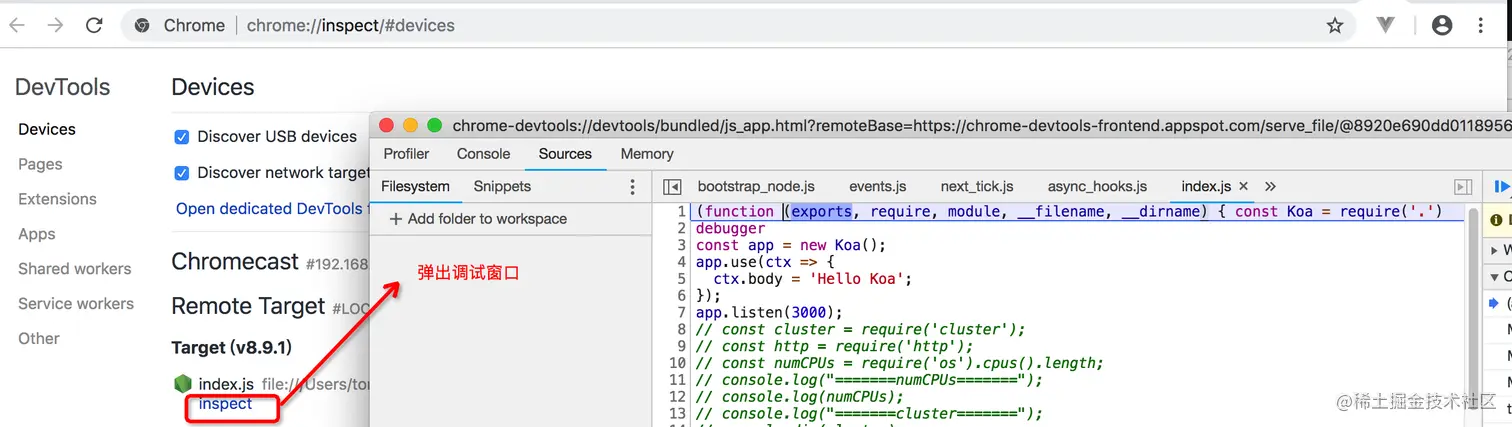1512x427 pixels.
Task: Click the browser back arrow
Action: coord(17,25)
